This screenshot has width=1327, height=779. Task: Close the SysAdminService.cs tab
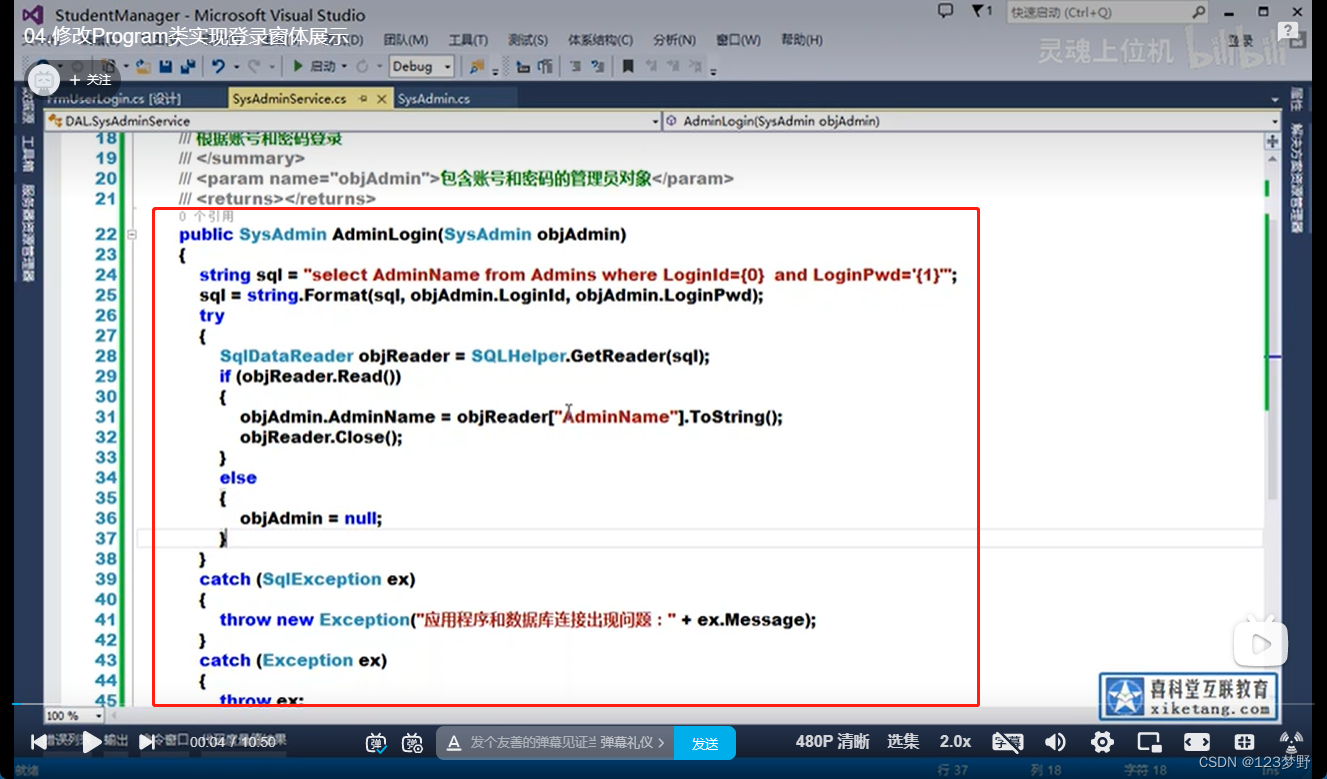pyautogui.click(x=380, y=99)
